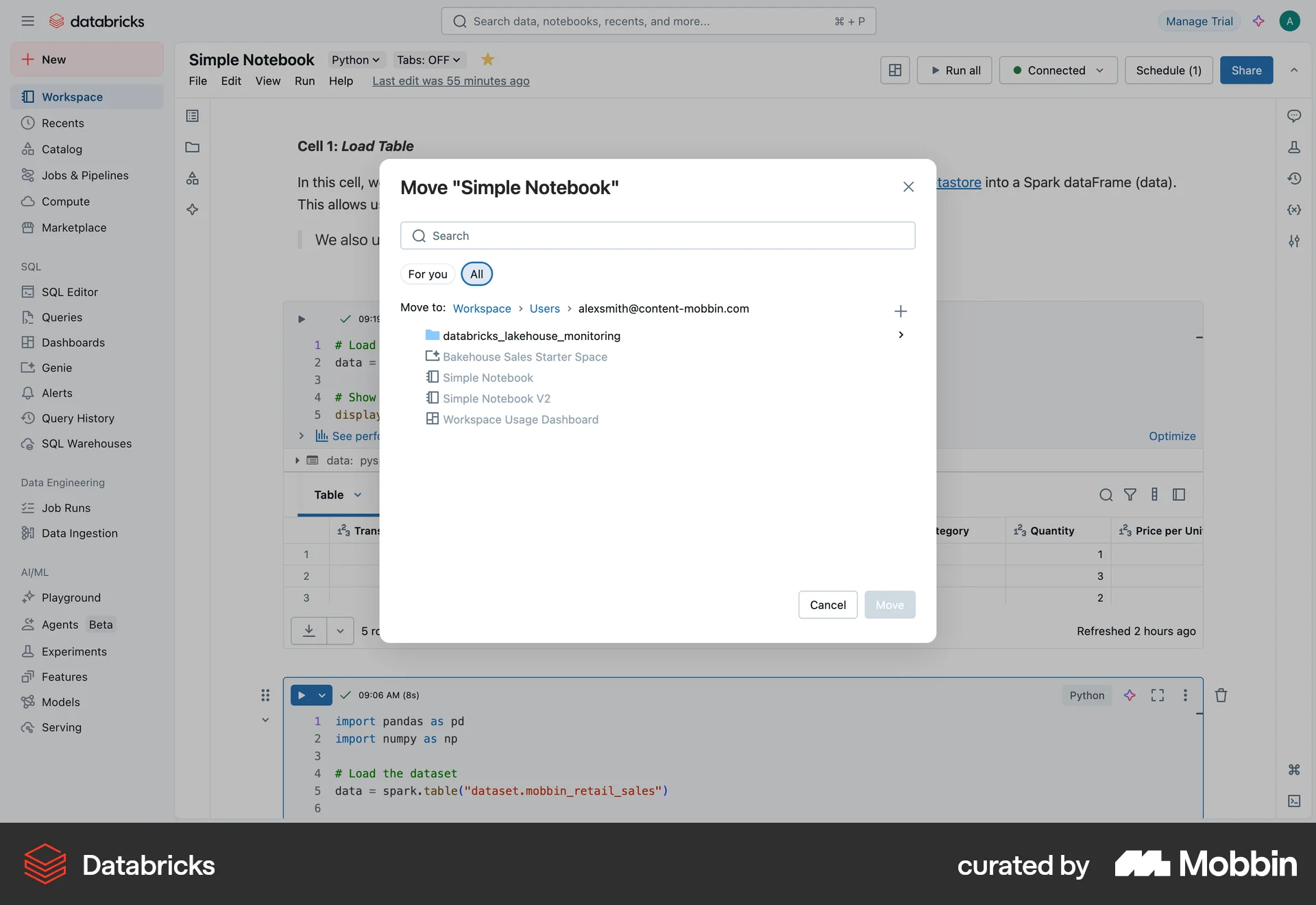Viewport: 1316px width, 905px height.
Task: Expand the databricks_lakehouse_monitoring folder
Action: pyautogui.click(x=900, y=335)
